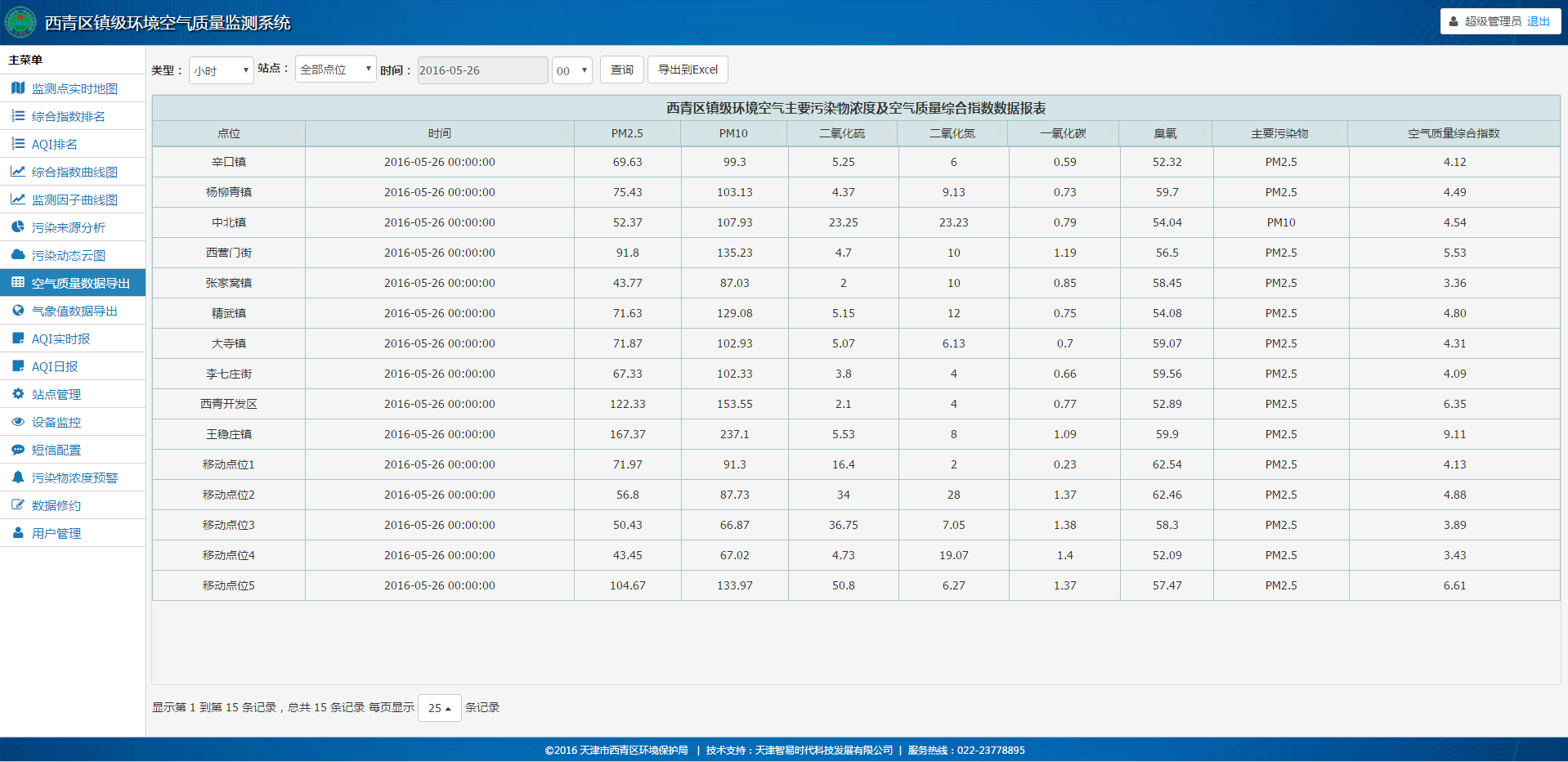Open the 类型 dropdown showing 小时
The width and height of the screenshot is (1568, 762).
[x=221, y=70]
